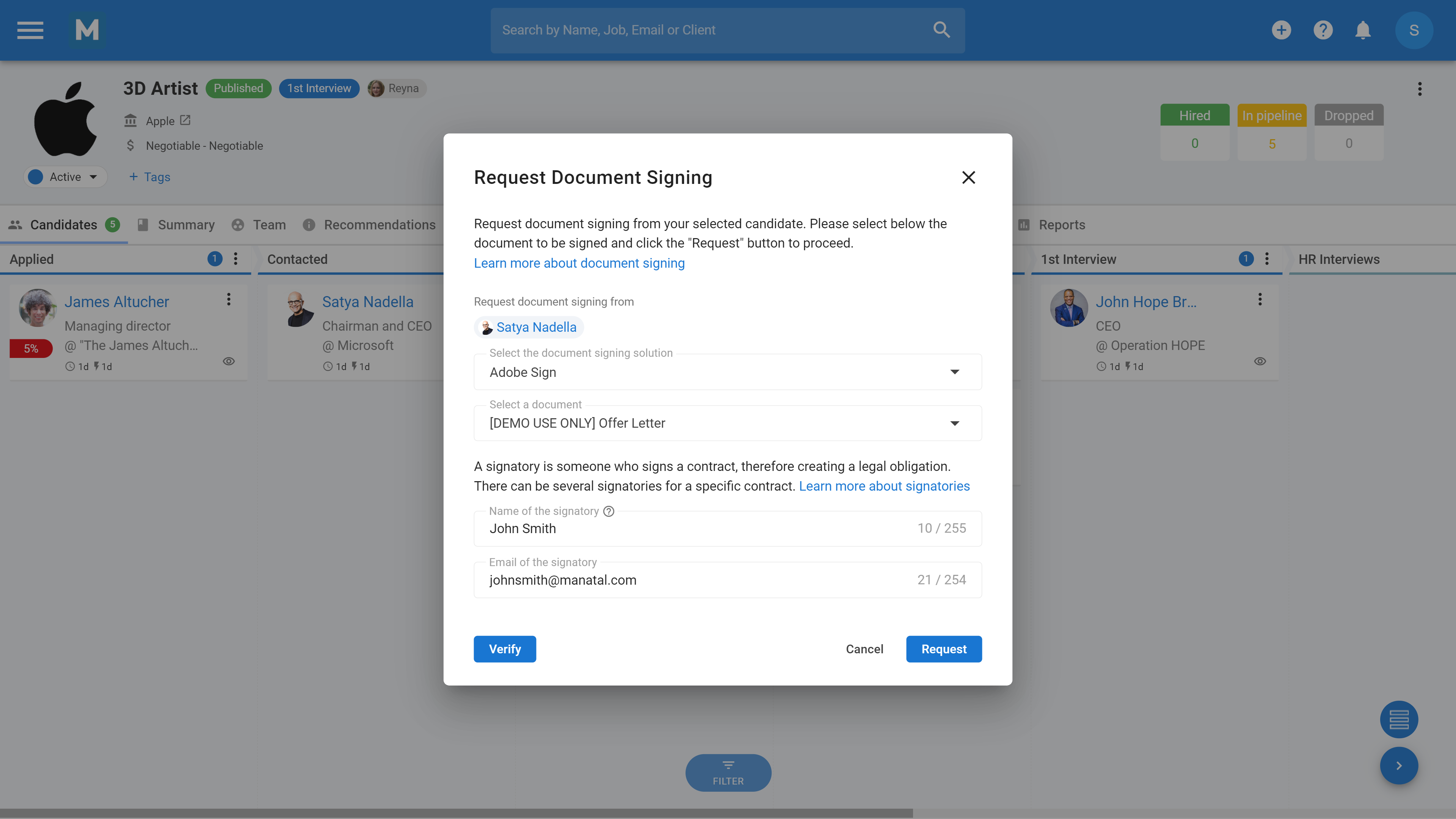Image resolution: width=1456 pixels, height=819 pixels.
Task: Click the Request button
Action: (943, 649)
